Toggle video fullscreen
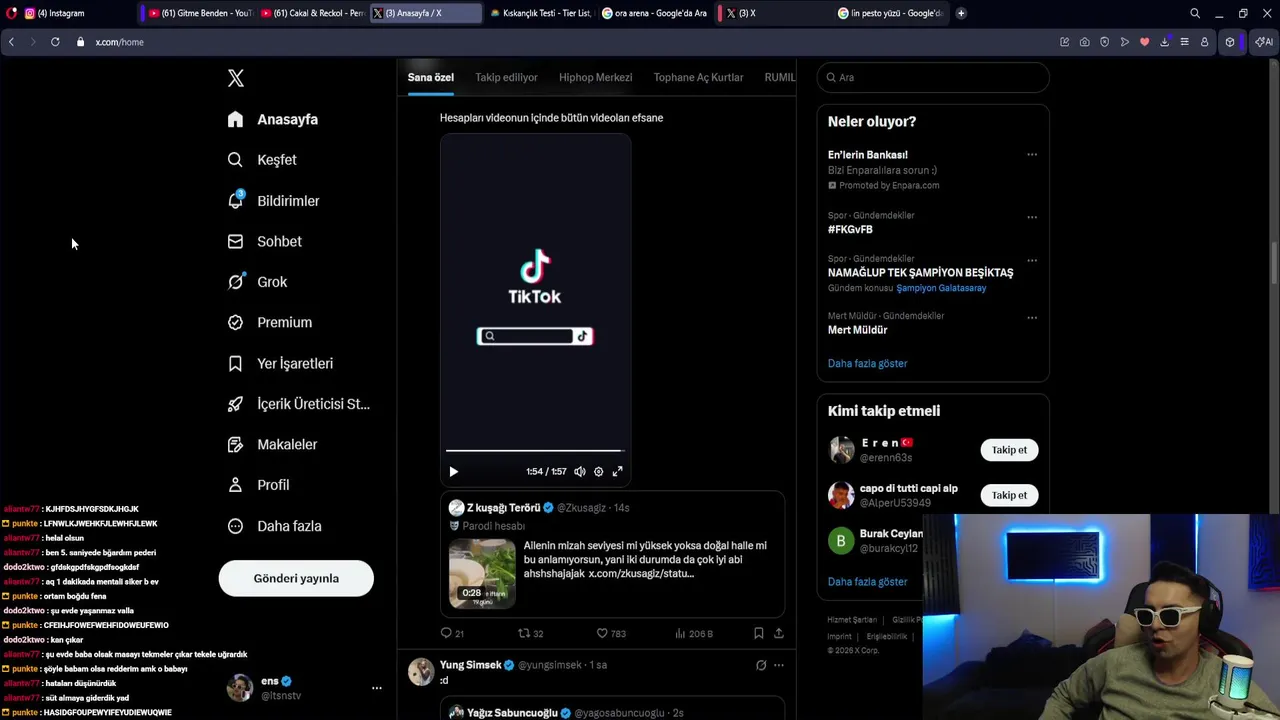 [x=617, y=471]
